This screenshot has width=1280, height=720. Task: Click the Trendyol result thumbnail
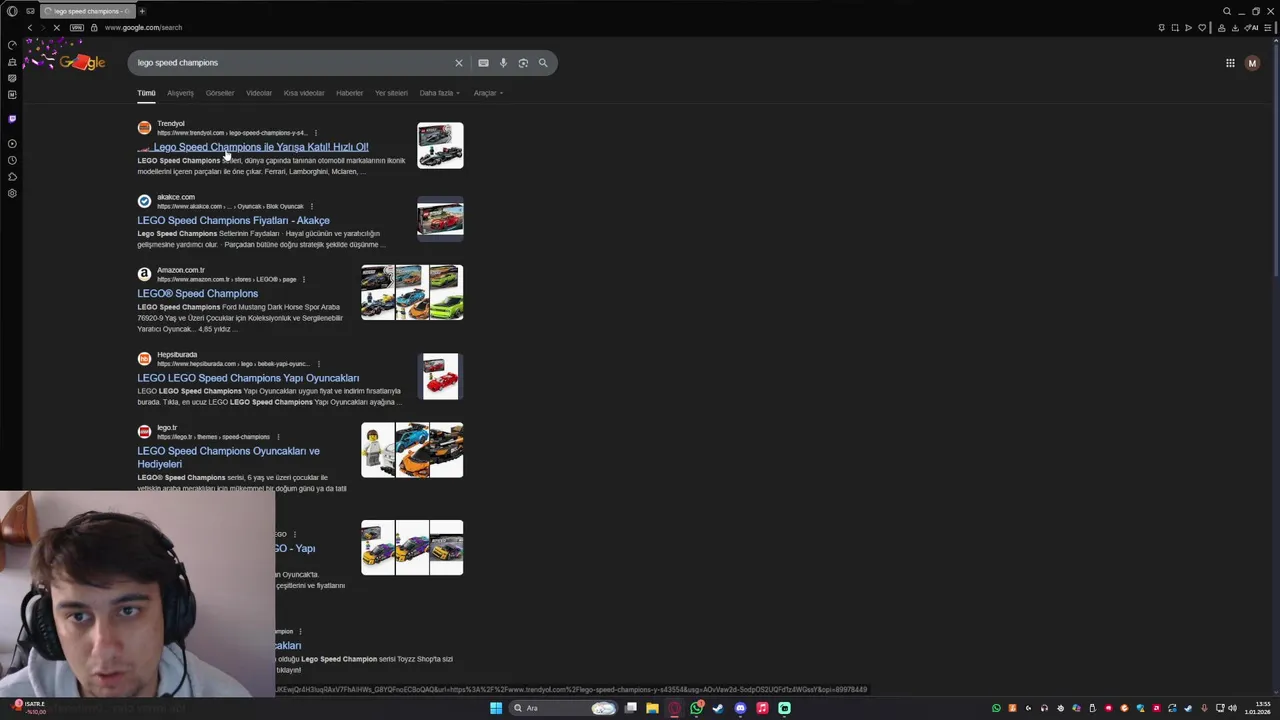coord(440,145)
